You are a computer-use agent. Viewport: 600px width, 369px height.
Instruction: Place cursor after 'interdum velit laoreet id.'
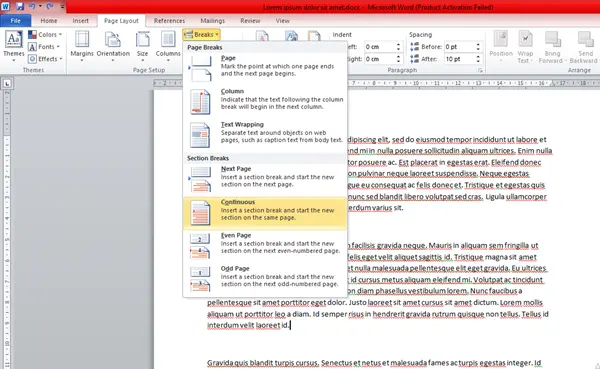click(x=290, y=325)
